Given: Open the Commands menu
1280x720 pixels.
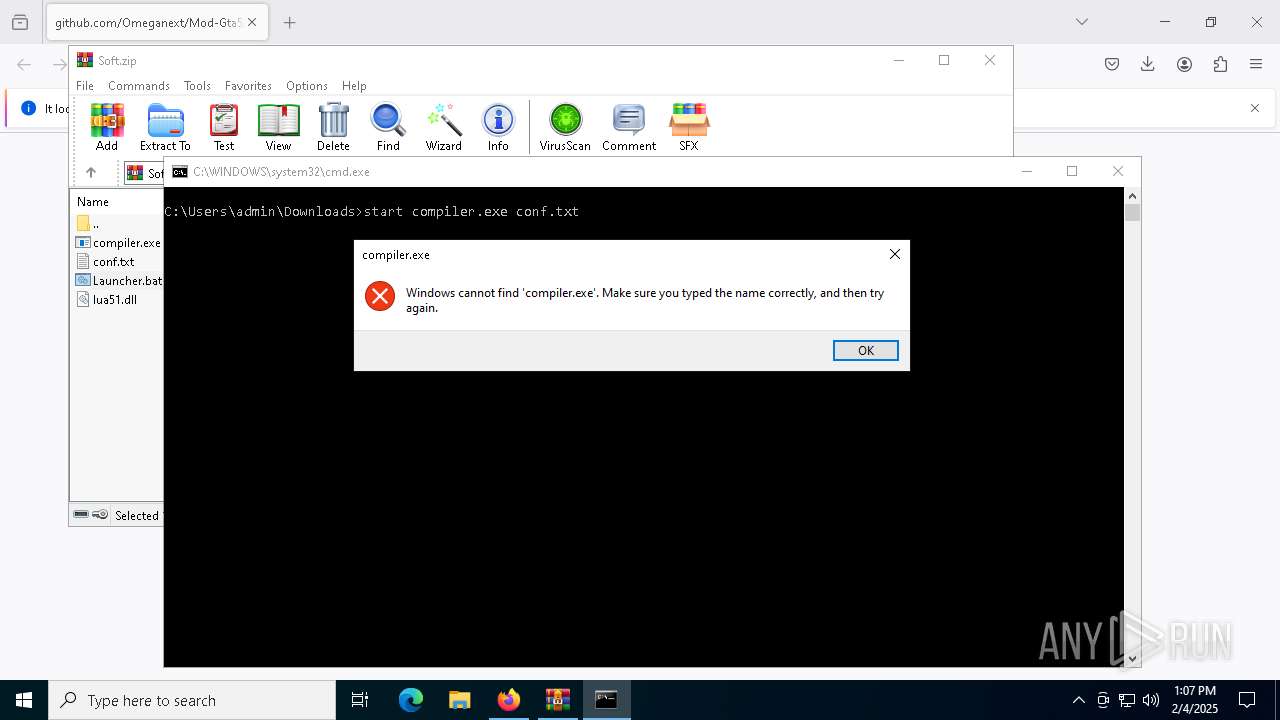Looking at the screenshot, I should pos(139,86).
